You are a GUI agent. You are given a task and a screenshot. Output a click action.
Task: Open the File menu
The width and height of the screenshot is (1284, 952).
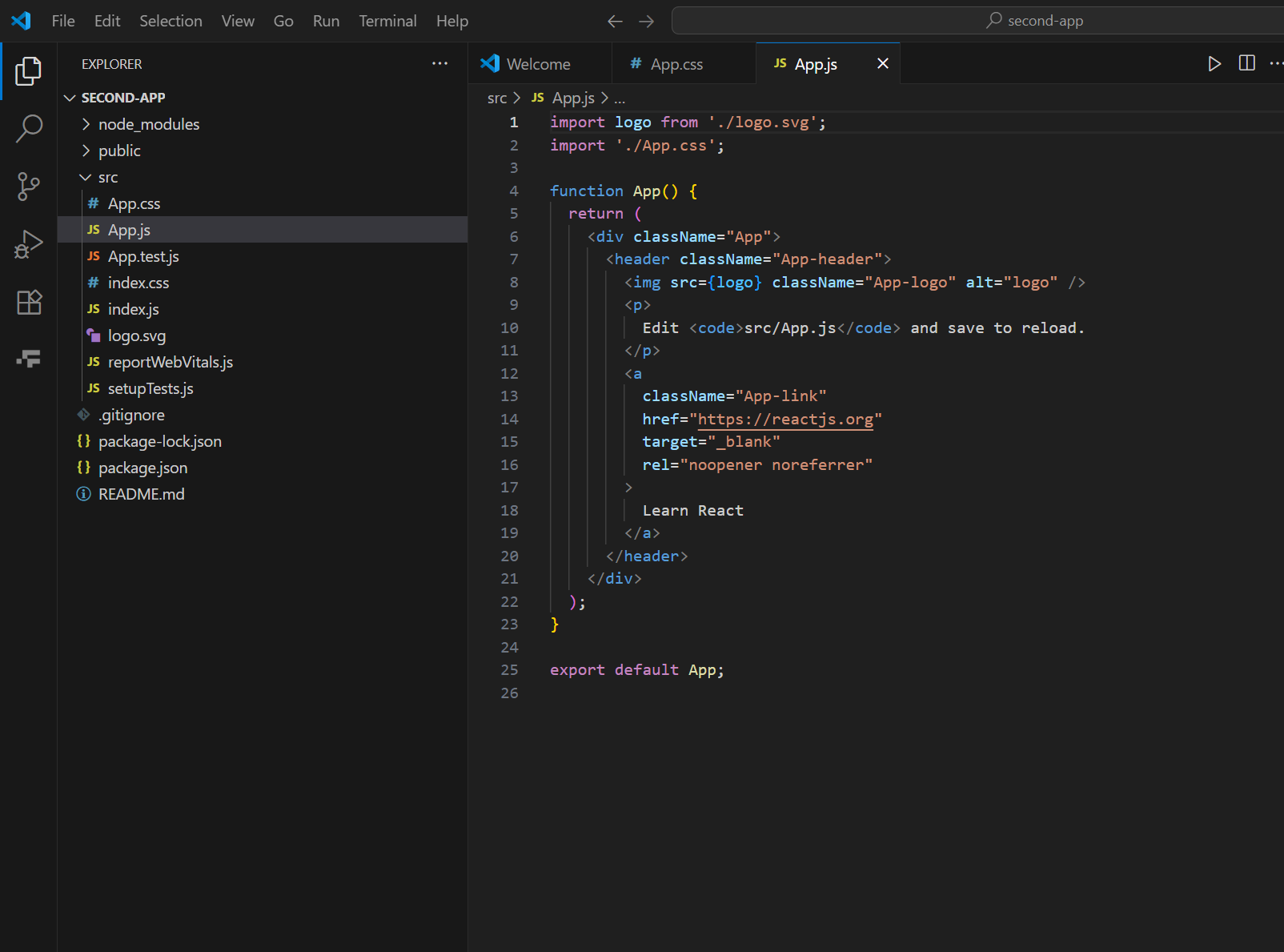[x=63, y=21]
